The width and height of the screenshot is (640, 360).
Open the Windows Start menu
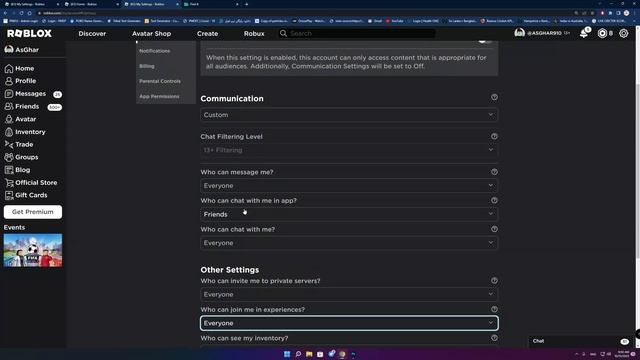[x=287, y=354]
